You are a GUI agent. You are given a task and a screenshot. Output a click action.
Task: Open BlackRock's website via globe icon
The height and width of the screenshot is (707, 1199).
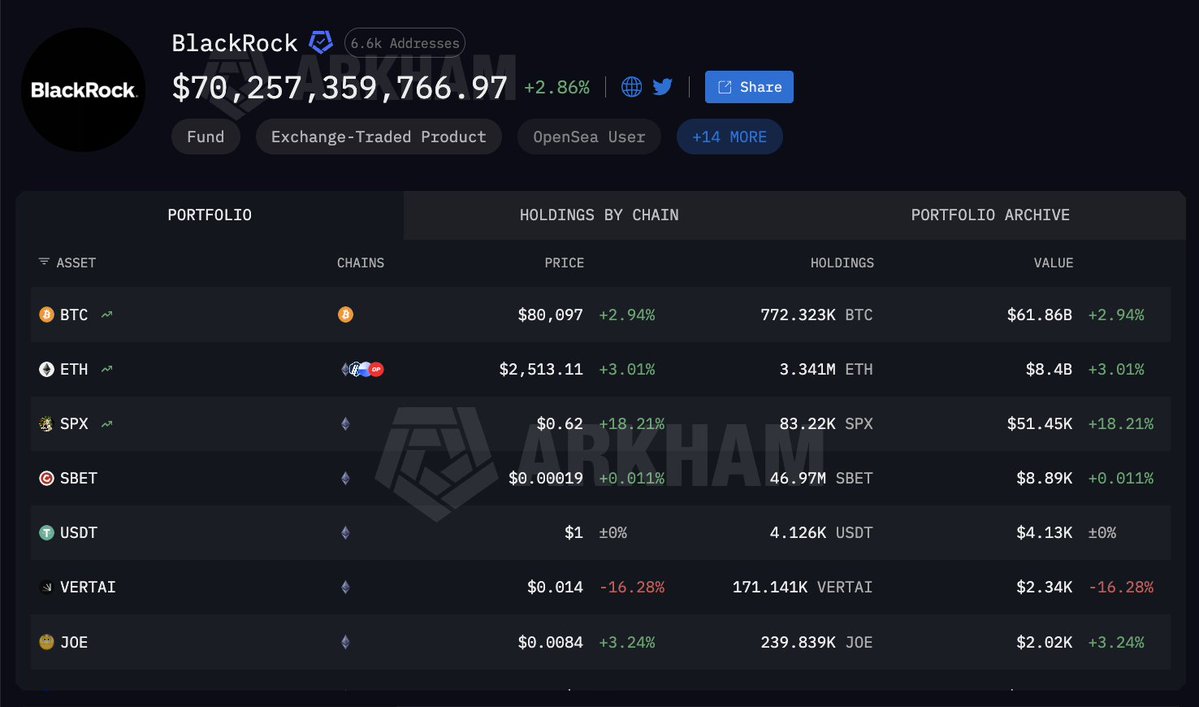coord(631,87)
